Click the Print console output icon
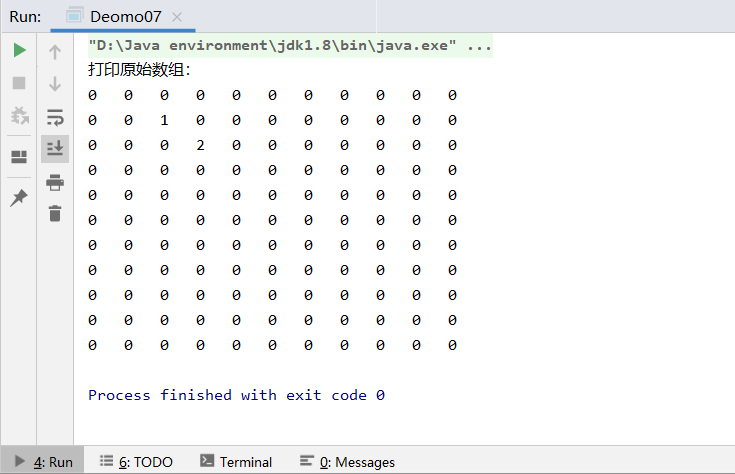Viewport: 735px width, 474px height. click(55, 182)
